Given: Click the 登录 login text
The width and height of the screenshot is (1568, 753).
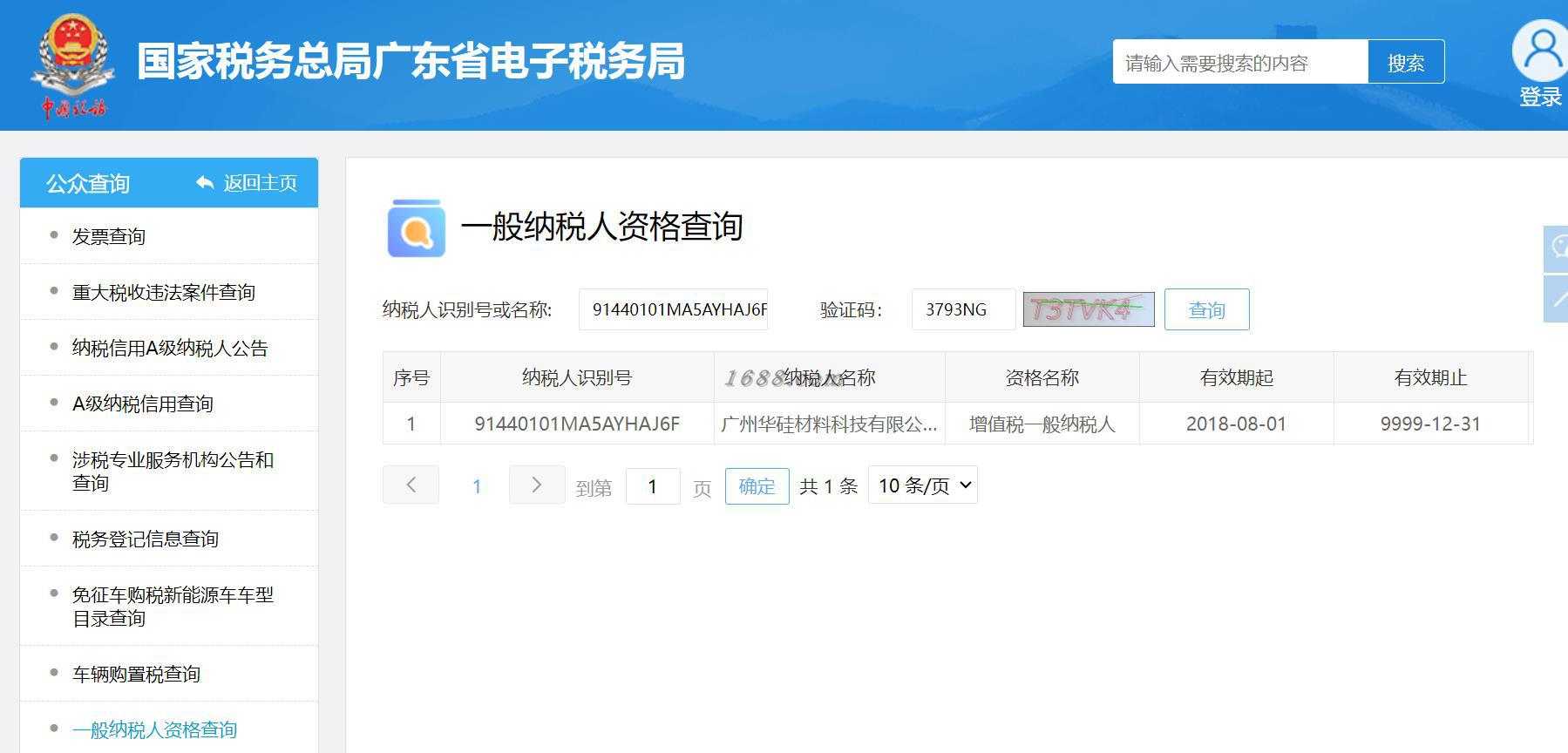Looking at the screenshot, I should tap(1541, 98).
